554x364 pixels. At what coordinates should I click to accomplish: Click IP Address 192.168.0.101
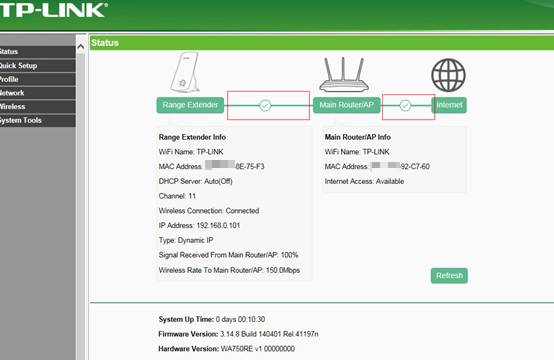coord(199,225)
